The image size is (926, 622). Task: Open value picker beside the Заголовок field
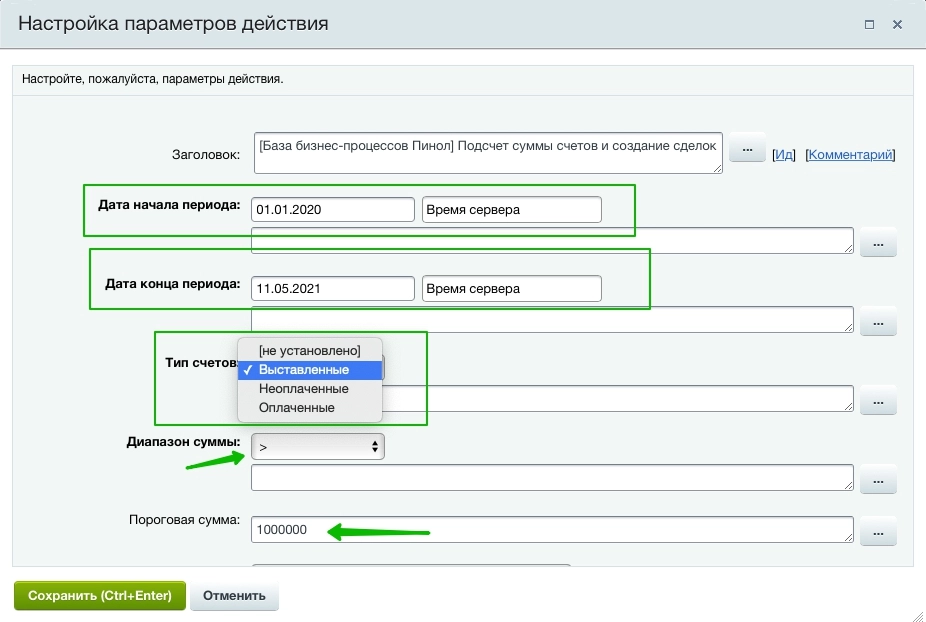click(x=747, y=148)
